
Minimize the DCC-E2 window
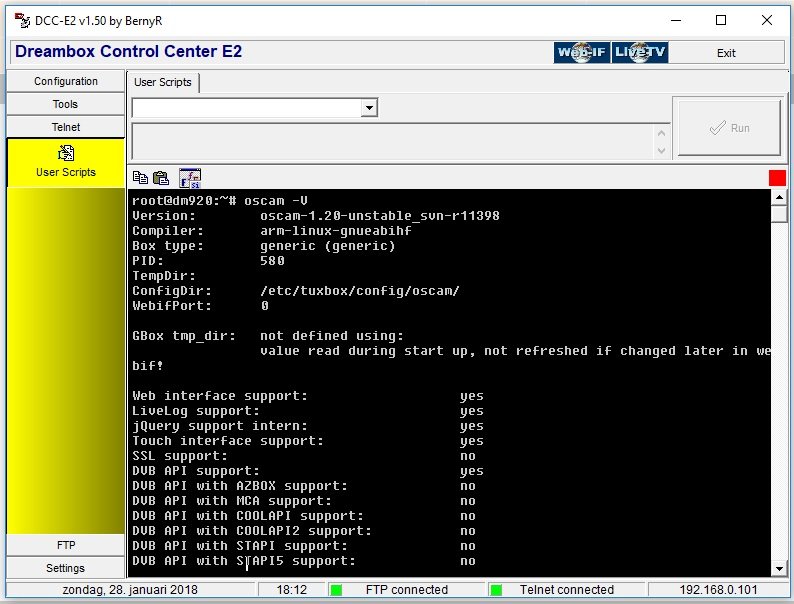point(676,20)
